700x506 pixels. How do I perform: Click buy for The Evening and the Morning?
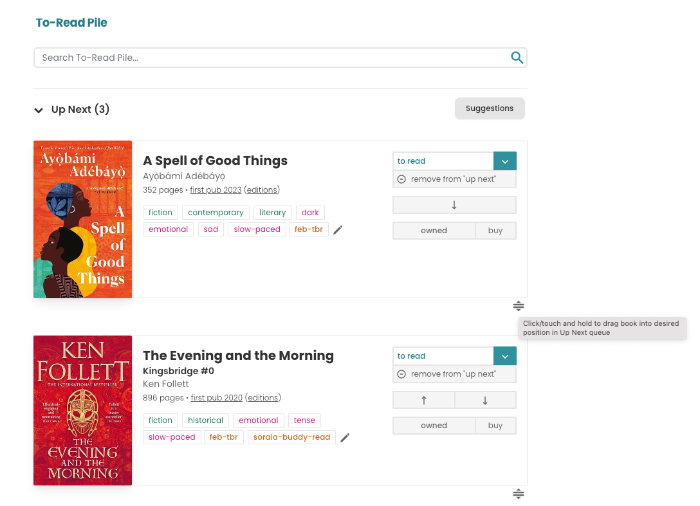coord(496,426)
